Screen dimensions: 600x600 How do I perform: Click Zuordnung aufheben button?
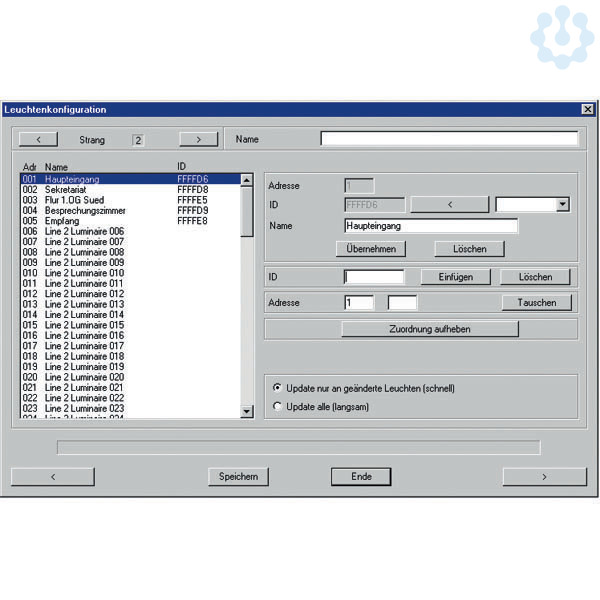click(429, 329)
